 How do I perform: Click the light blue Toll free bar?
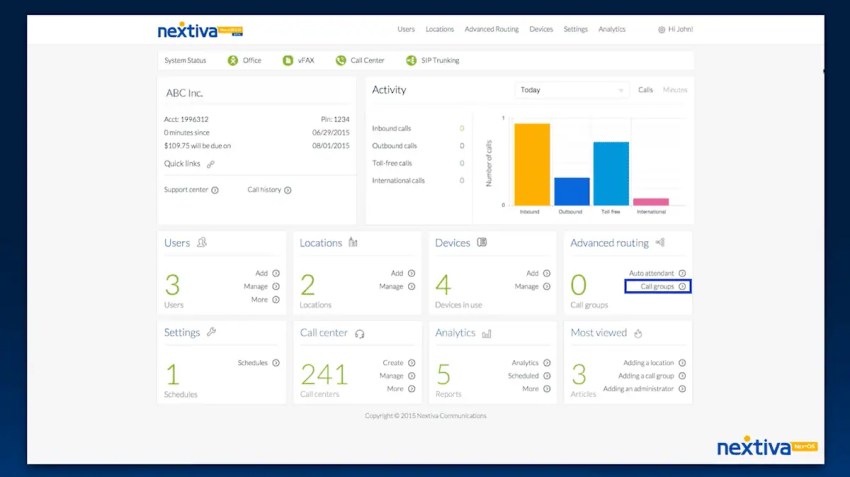611,173
